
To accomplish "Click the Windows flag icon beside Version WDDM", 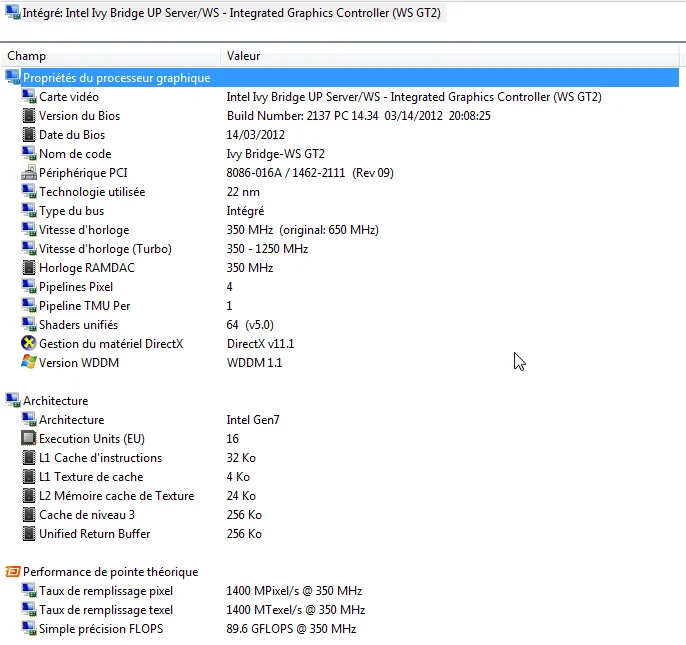I will 29,362.
